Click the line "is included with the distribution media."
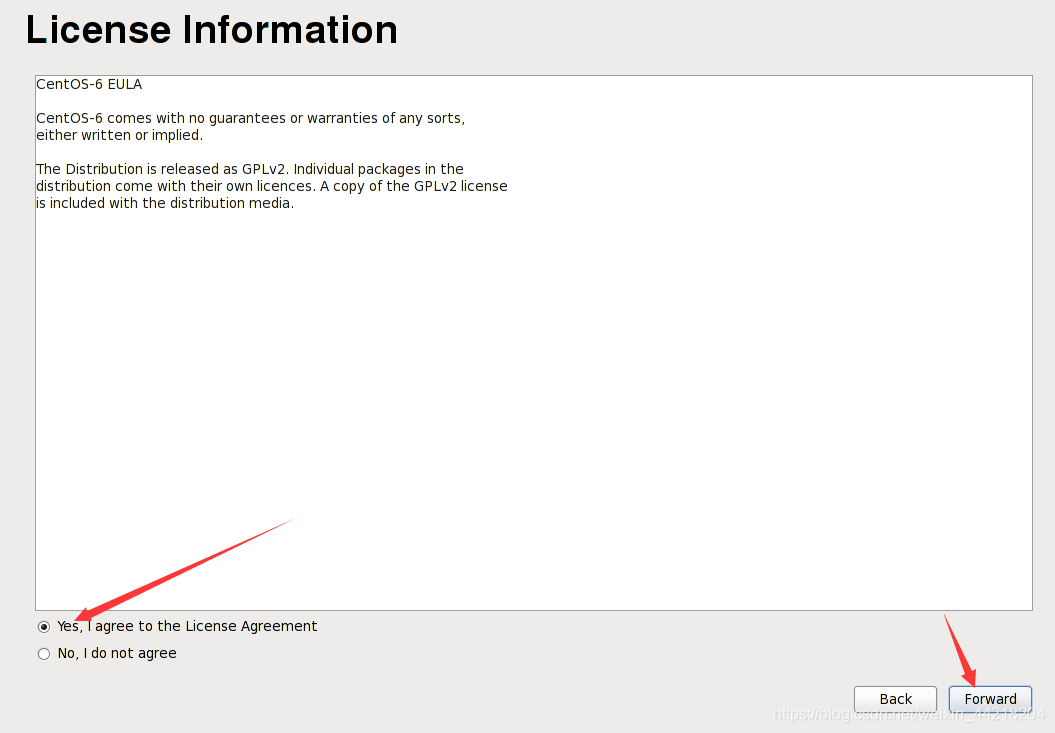 165,203
